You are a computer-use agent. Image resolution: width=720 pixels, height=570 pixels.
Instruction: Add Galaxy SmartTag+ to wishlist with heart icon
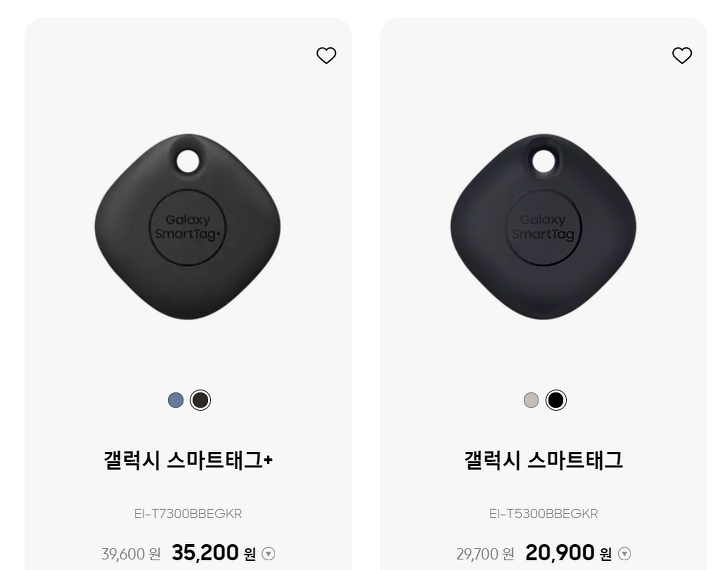pyautogui.click(x=326, y=56)
